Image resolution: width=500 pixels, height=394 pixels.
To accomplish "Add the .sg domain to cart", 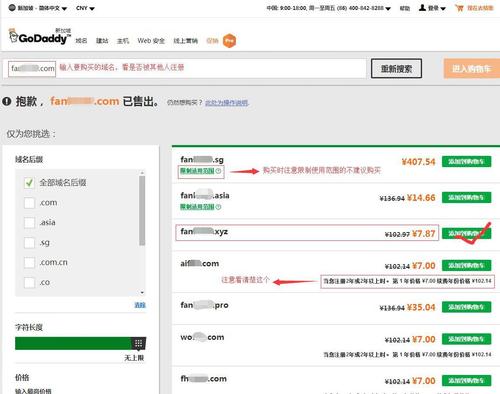I will point(466,162).
